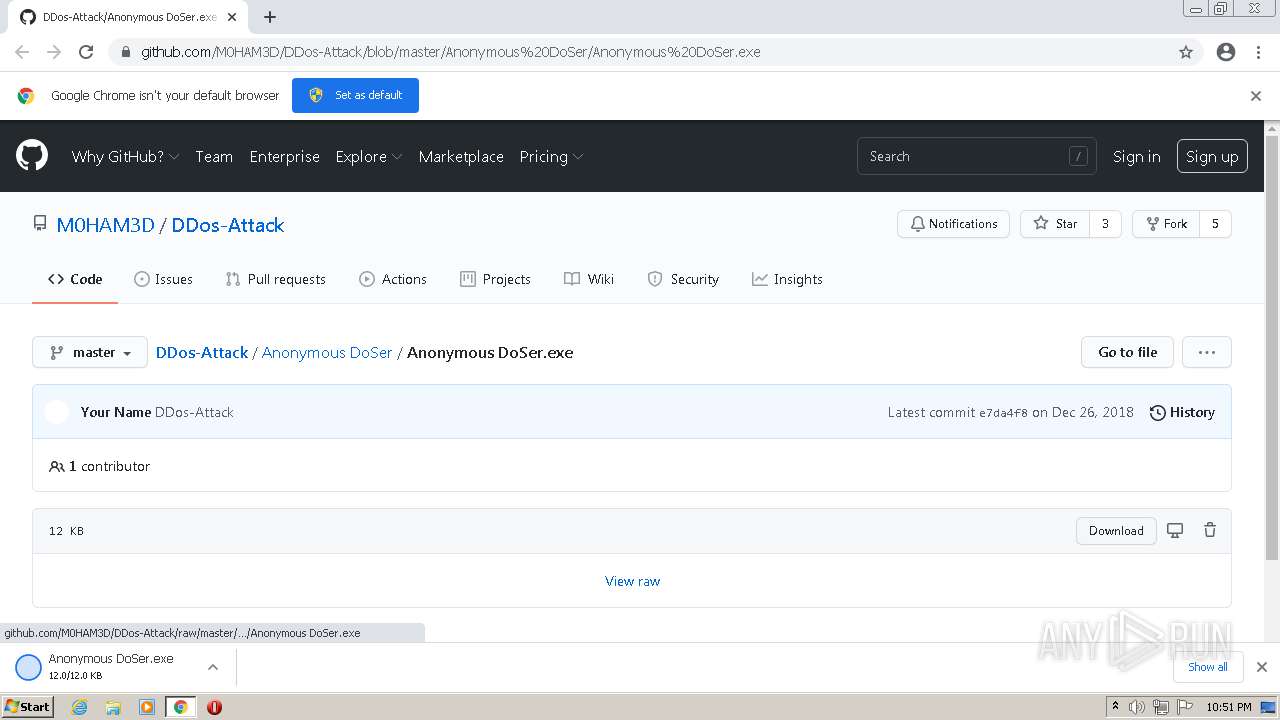Screen dimensions: 1280x720
Task: Go back with browser back arrow
Action: click(x=22, y=52)
